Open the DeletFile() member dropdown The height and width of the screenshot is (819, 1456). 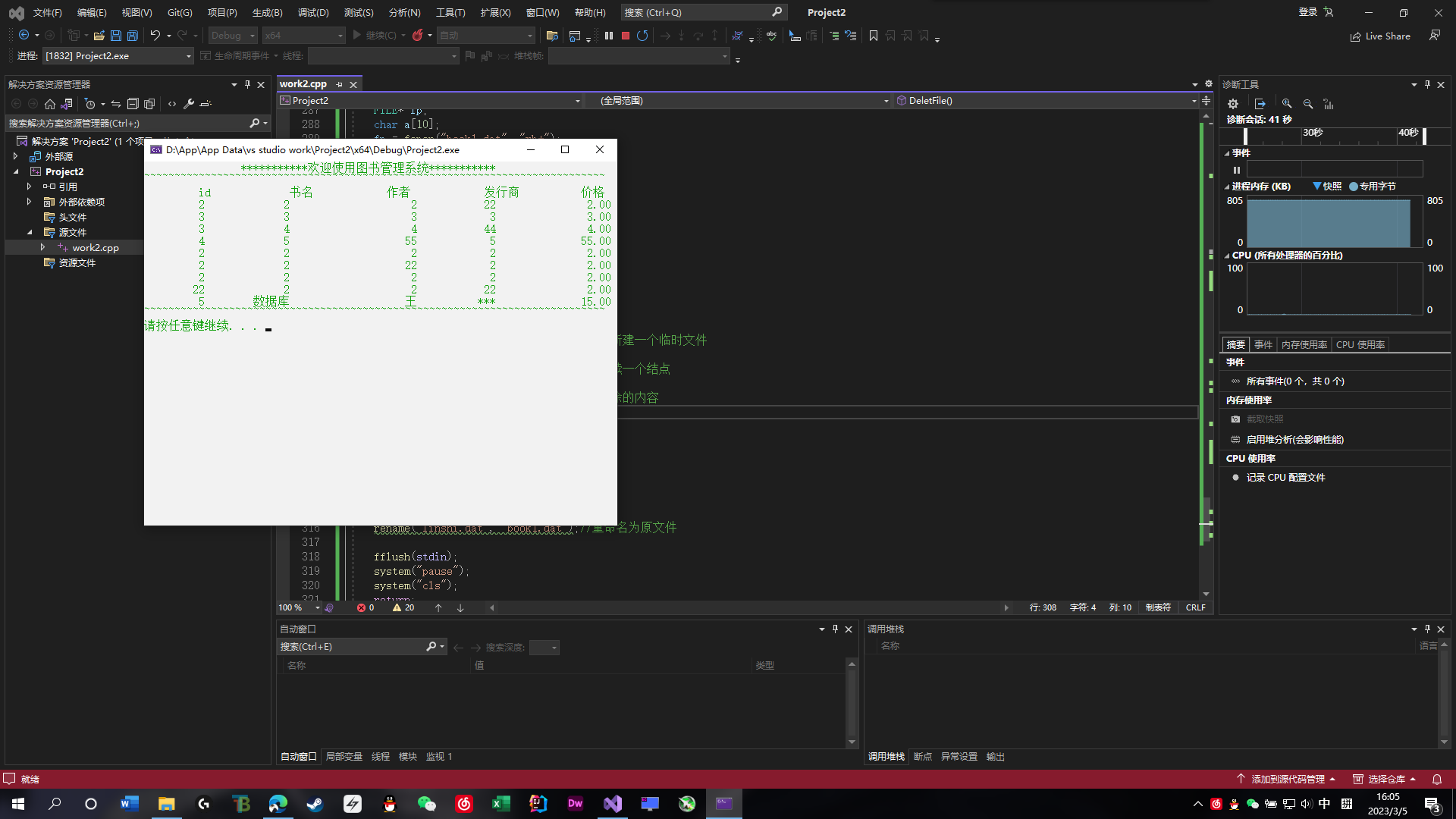click(1194, 101)
